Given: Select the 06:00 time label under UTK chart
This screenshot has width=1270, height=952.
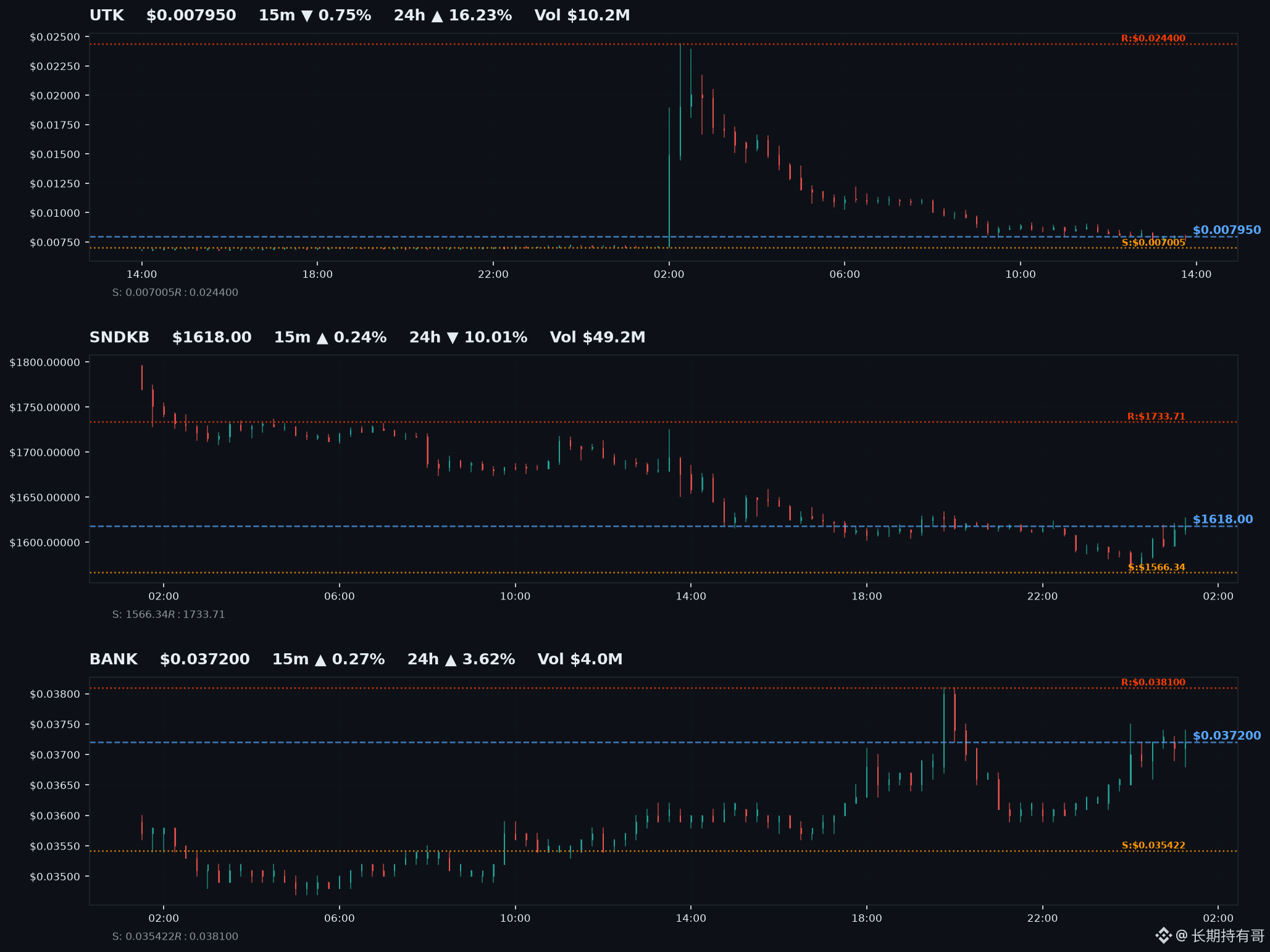Looking at the screenshot, I should point(845,275).
